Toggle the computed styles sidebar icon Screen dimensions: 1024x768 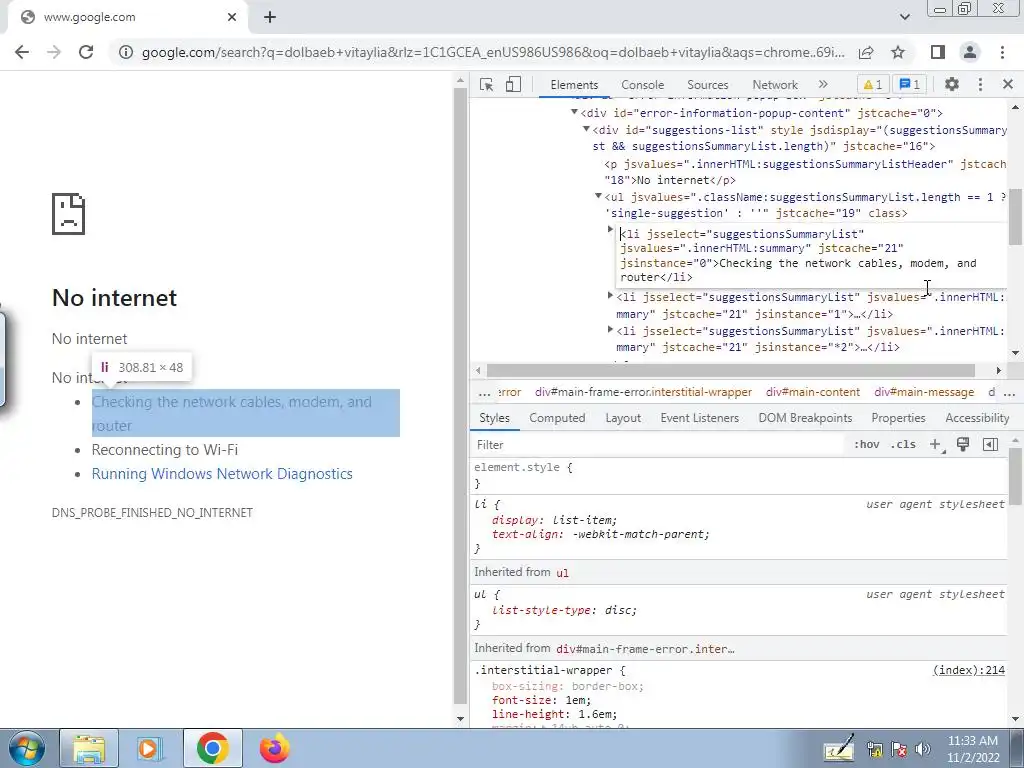(990, 445)
